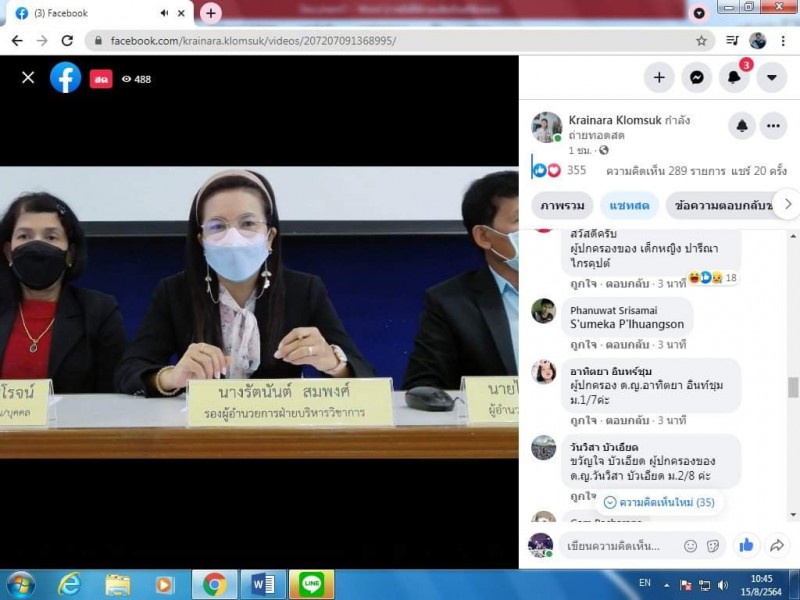Open อาทิตยา อินทร์ชุม profile name

(611, 371)
